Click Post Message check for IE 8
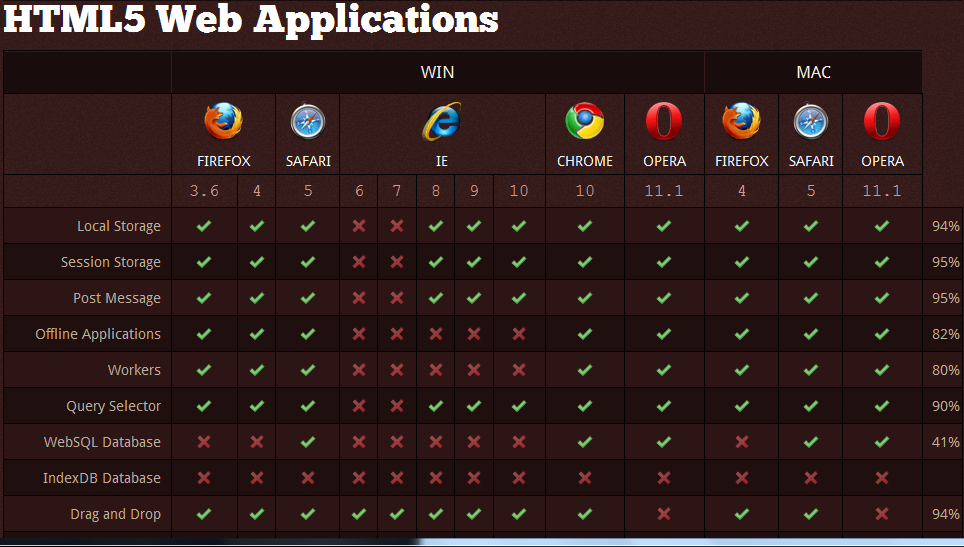Image resolution: width=964 pixels, height=547 pixels. click(x=436, y=298)
